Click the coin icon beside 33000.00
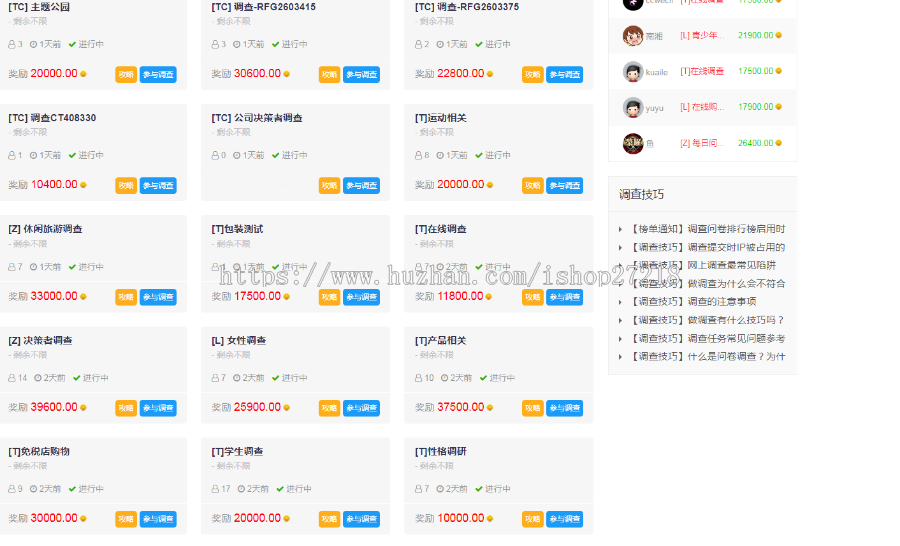The height and width of the screenshot is (546, 900). pos(83,297)
